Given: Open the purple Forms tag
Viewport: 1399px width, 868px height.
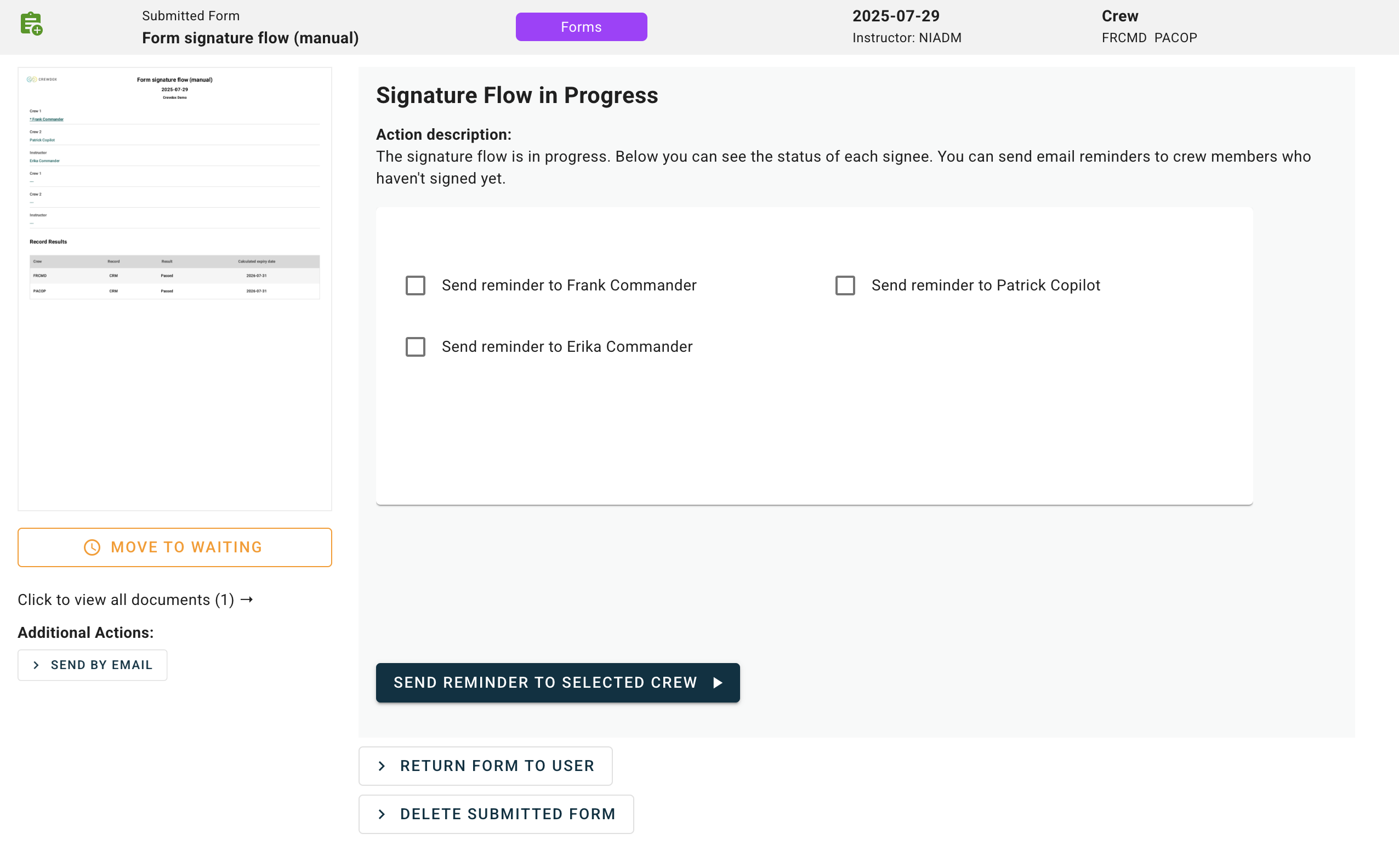Looking at the screenshot, I should [x=581, y=27].
